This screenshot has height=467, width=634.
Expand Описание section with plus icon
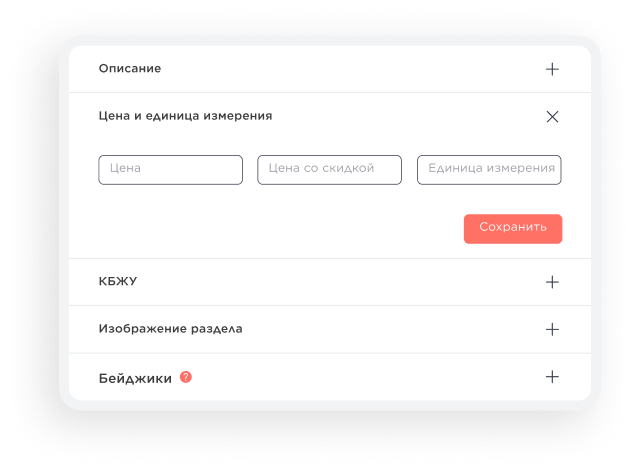552,69
